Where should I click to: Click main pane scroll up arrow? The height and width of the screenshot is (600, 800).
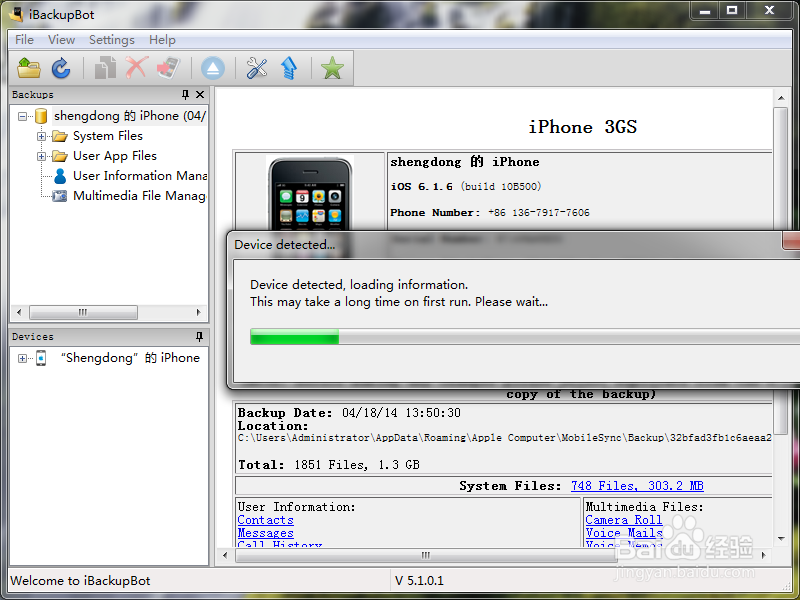[781, 97]
